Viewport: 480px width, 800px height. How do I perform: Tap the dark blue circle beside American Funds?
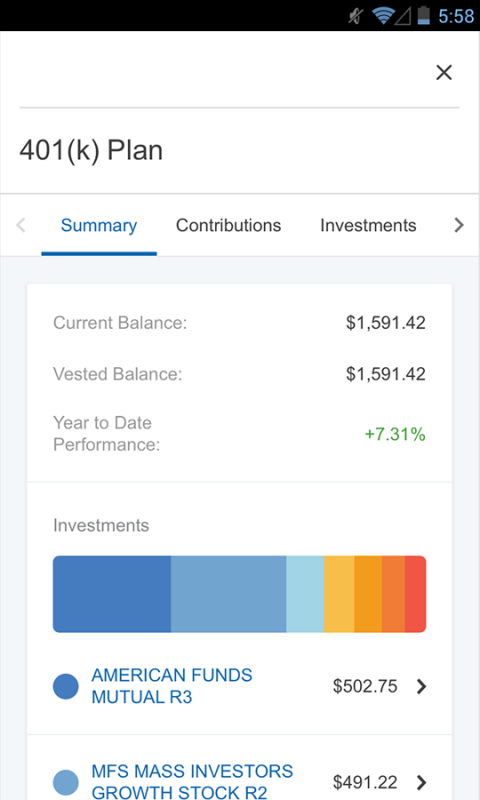[66, 686]
